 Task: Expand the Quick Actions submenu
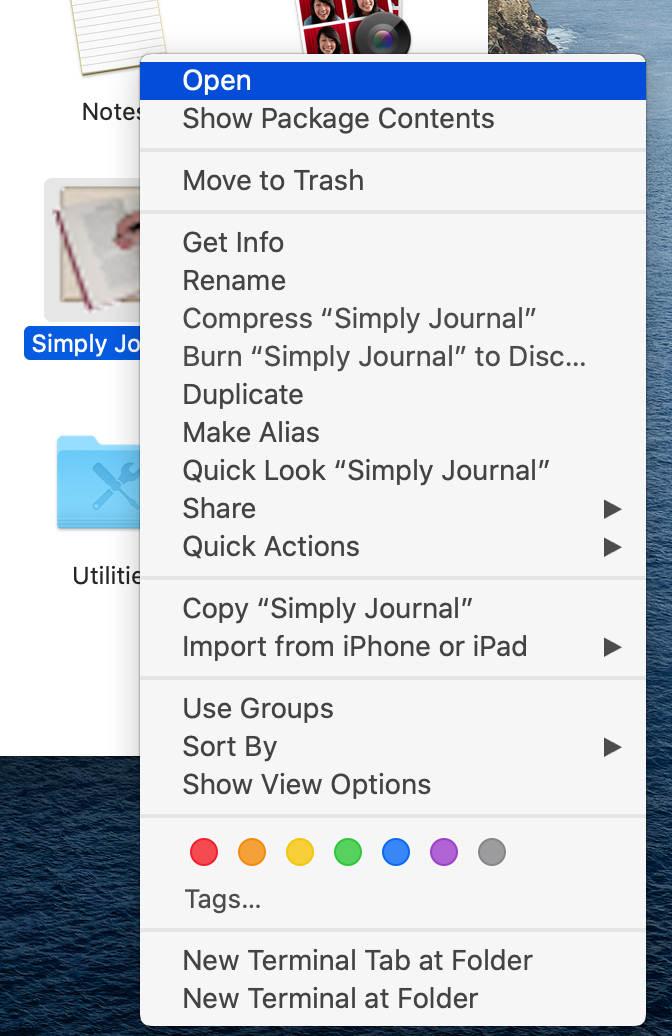400,547
